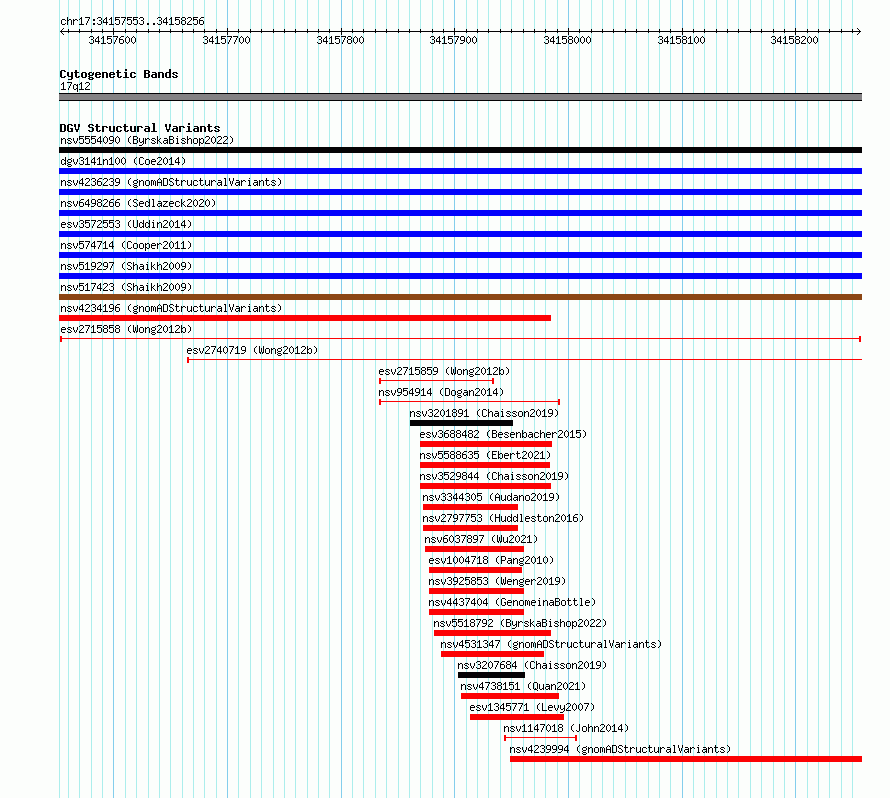Viewport: 890px width, 798px height.
Task: Select esv3688482 (Besenbacher2015) label
Action: coord(503,434)
